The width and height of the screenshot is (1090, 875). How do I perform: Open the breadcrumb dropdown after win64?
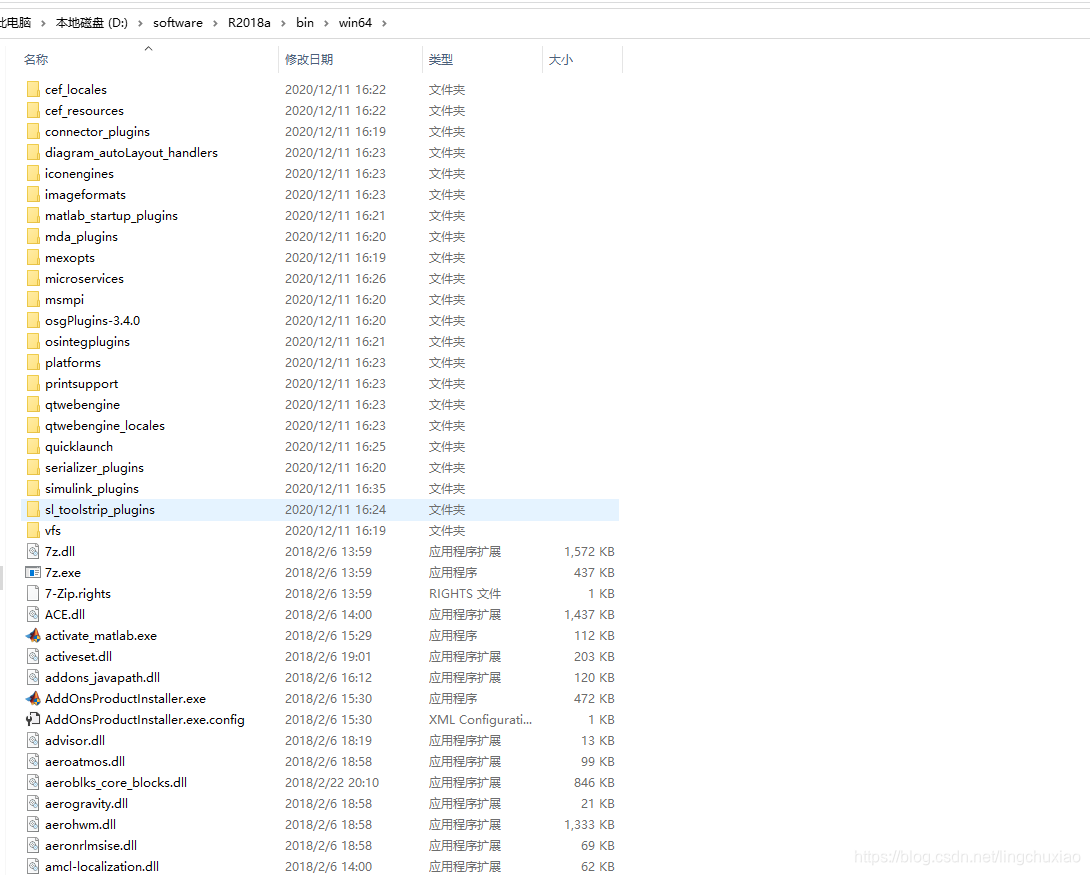(383, 22)
